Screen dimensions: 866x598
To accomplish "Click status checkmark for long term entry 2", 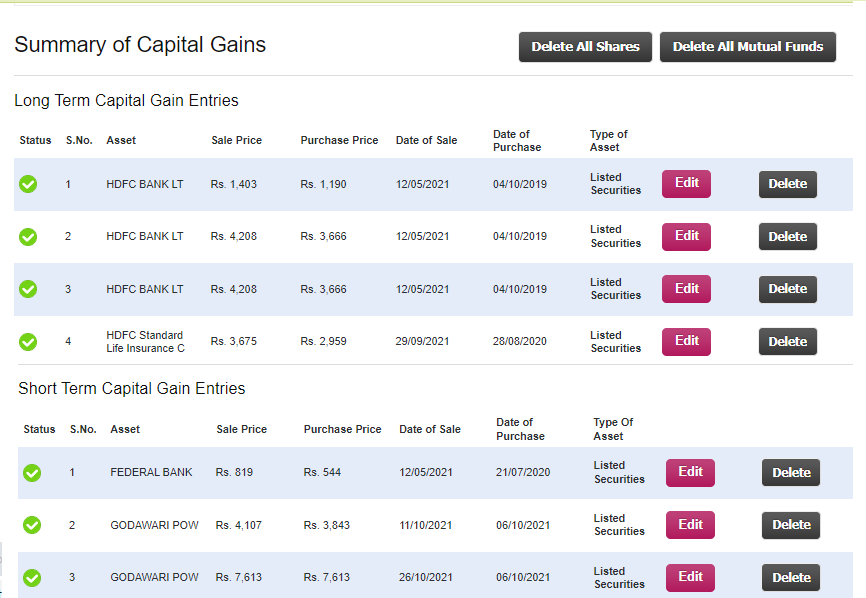I will coord(28,236).
